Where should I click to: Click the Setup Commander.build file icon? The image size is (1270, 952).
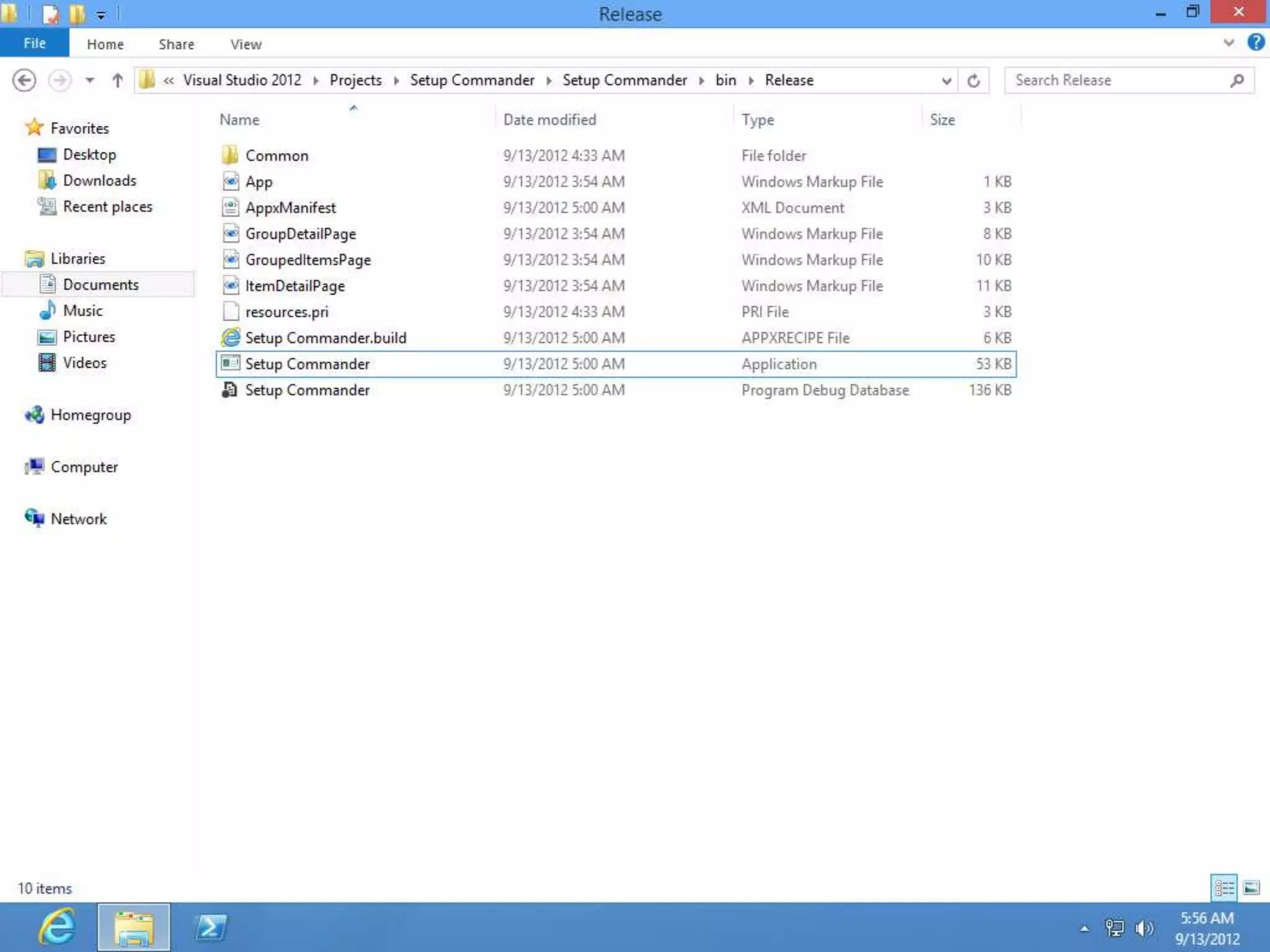click(x=231, y=338)
